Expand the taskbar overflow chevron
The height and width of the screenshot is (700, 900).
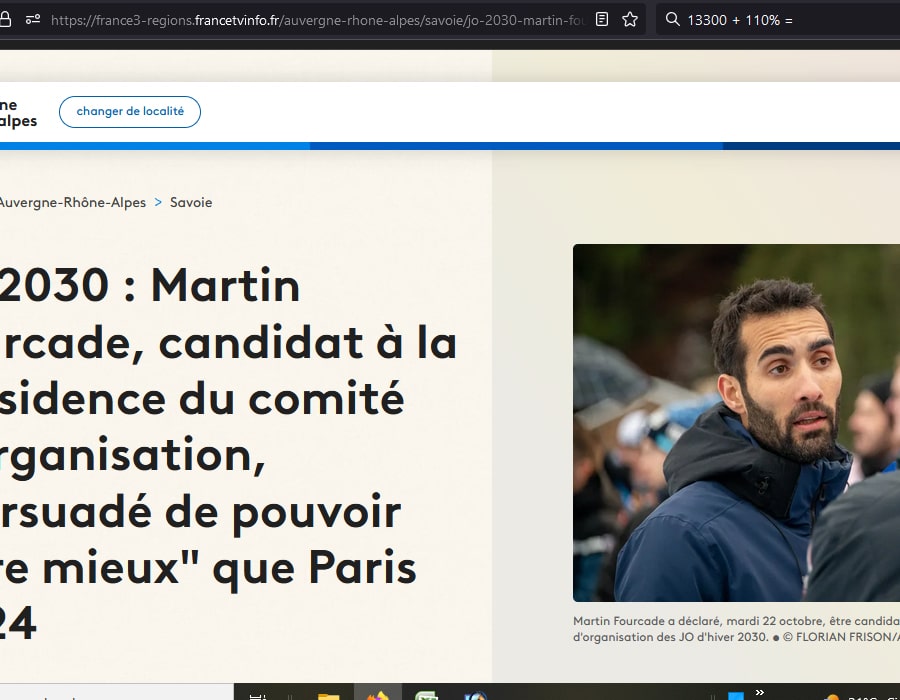point(759,692)
